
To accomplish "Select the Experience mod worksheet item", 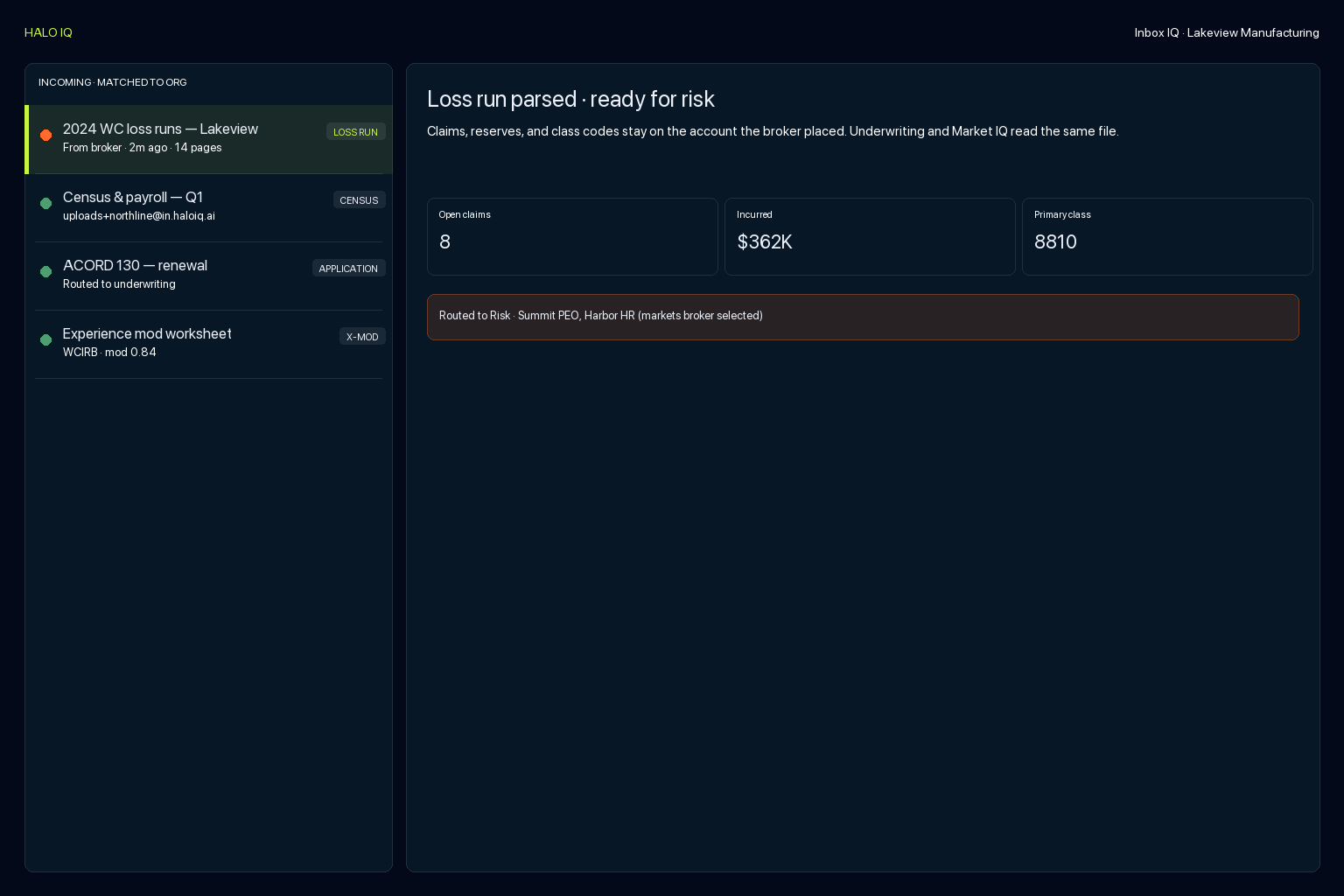I will pos(209,344).
